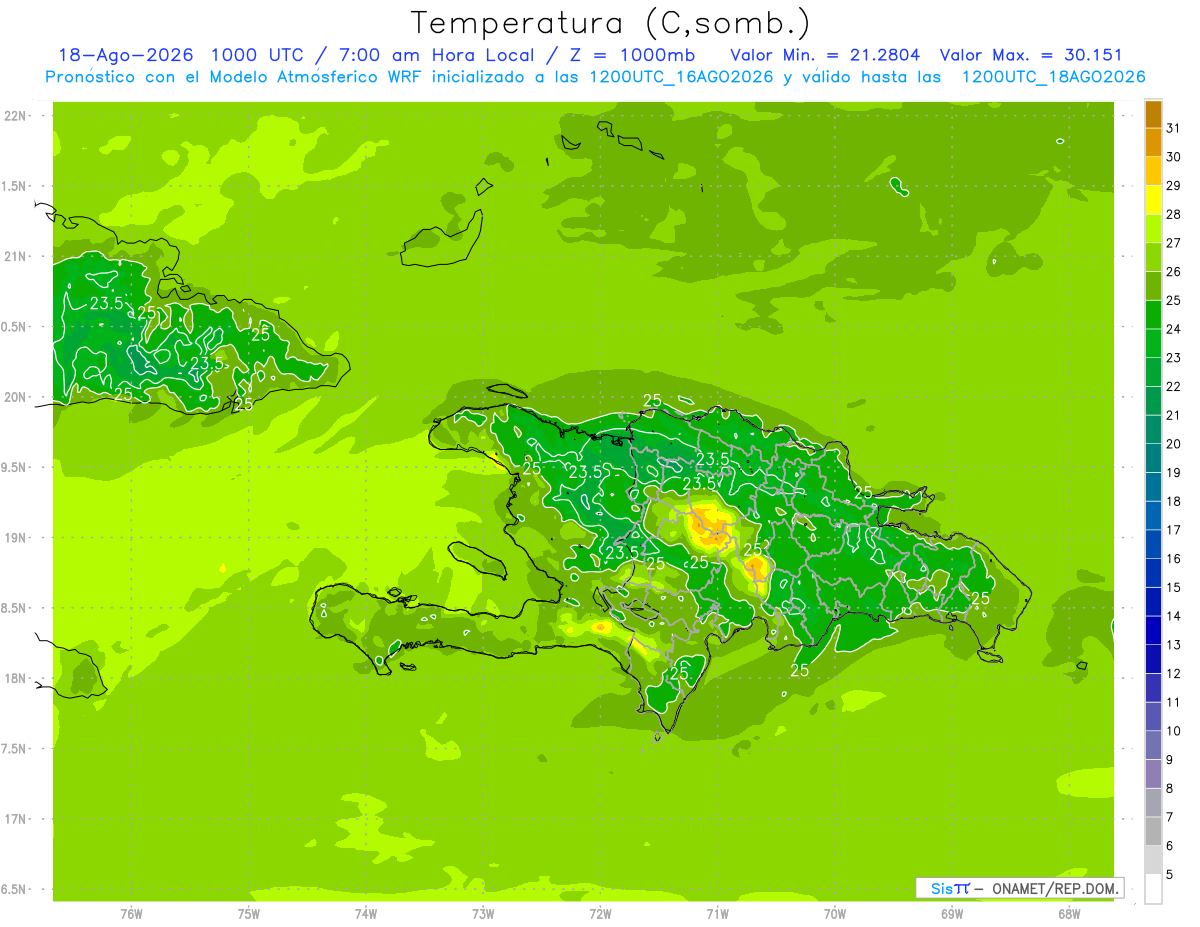This screenshot has width=1200, height=927.
Task: Click the gray 6 degree legend swatch
Action: 1153,832
